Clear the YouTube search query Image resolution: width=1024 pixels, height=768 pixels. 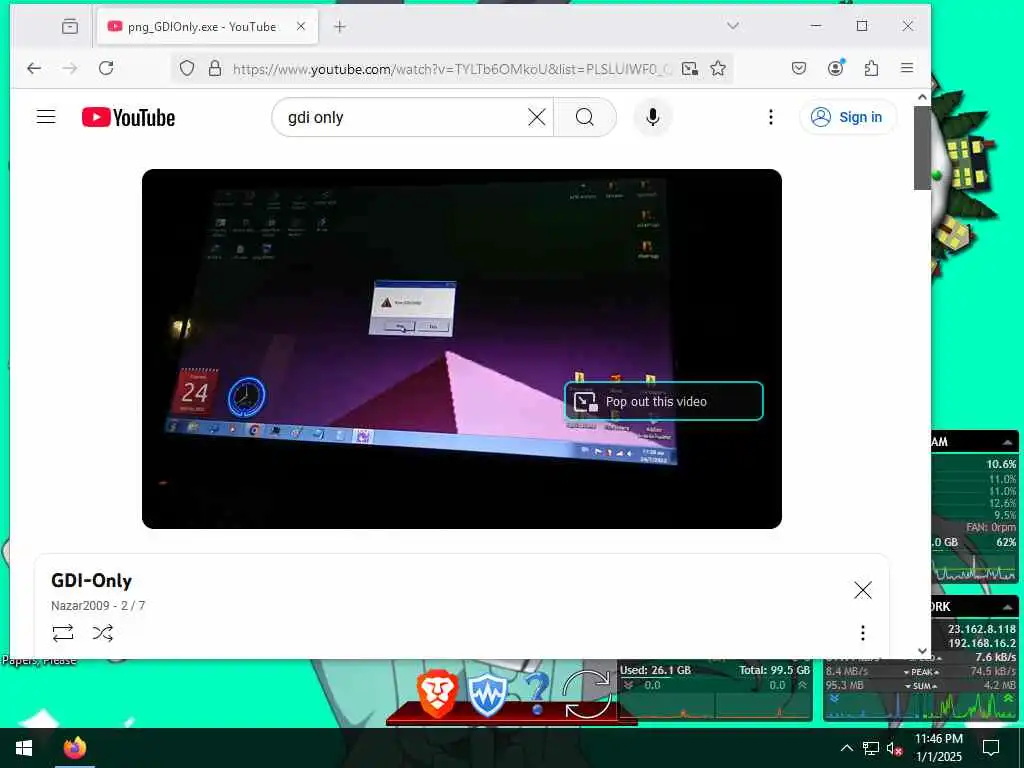click(537, 118)
